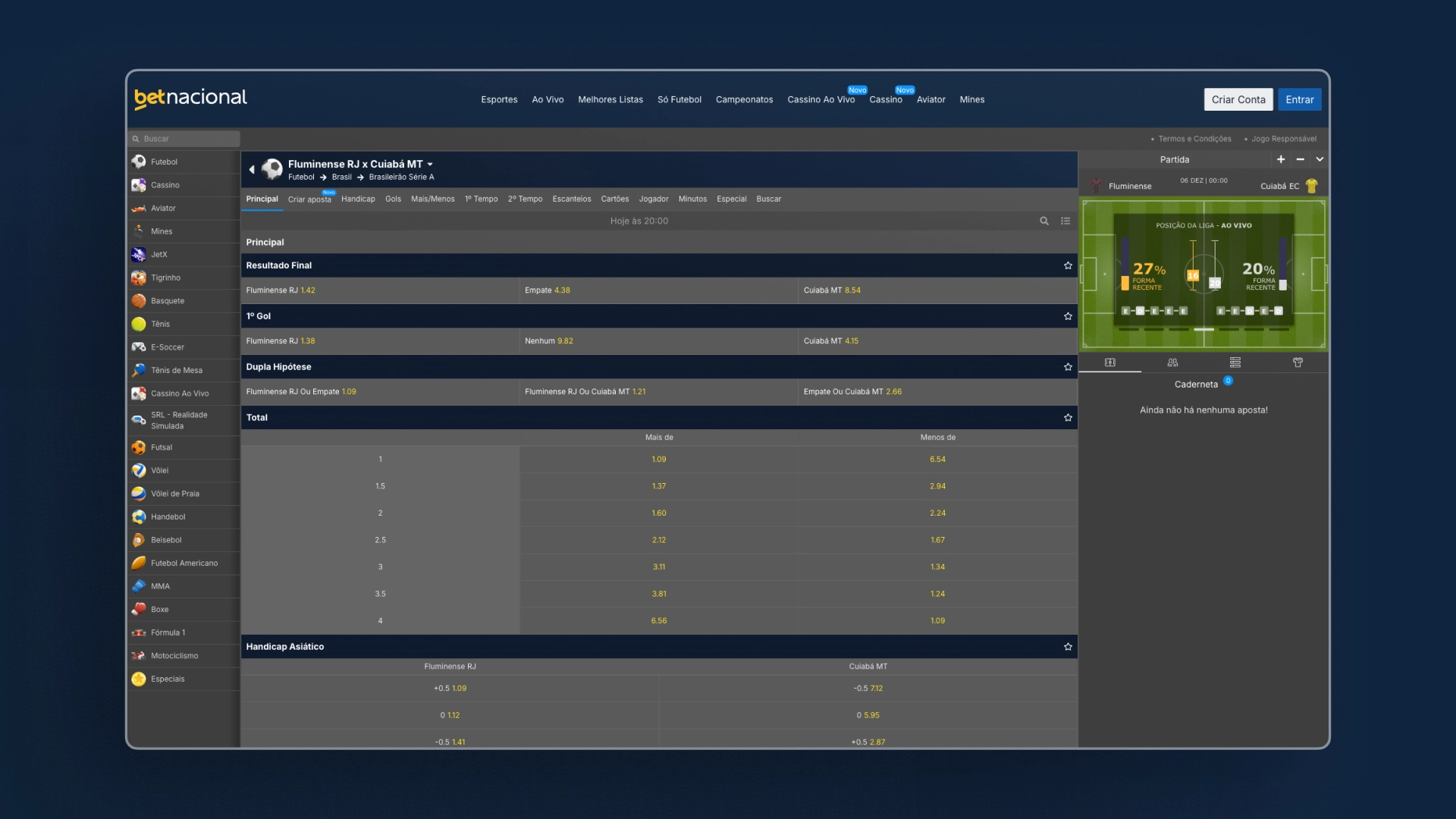Expand the Fluminense RJ x Cuiabá MT match dropdown
The width and height of the screenshot is (1456, 819).
(x=430, y=165)
